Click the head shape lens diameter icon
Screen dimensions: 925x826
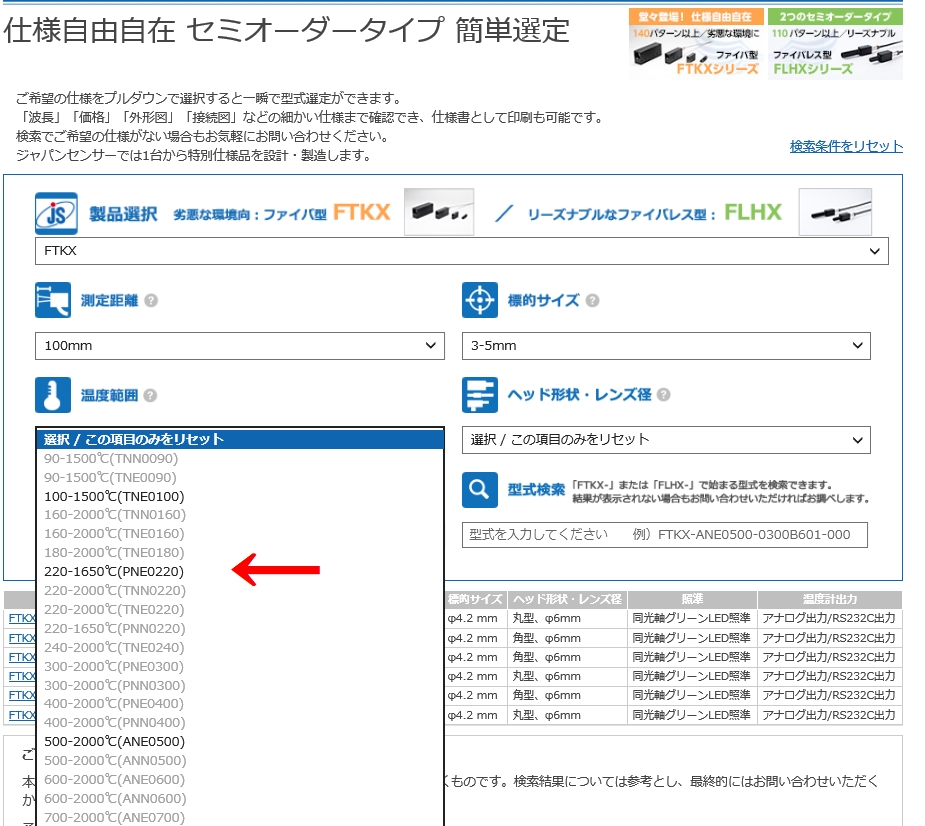480,395
